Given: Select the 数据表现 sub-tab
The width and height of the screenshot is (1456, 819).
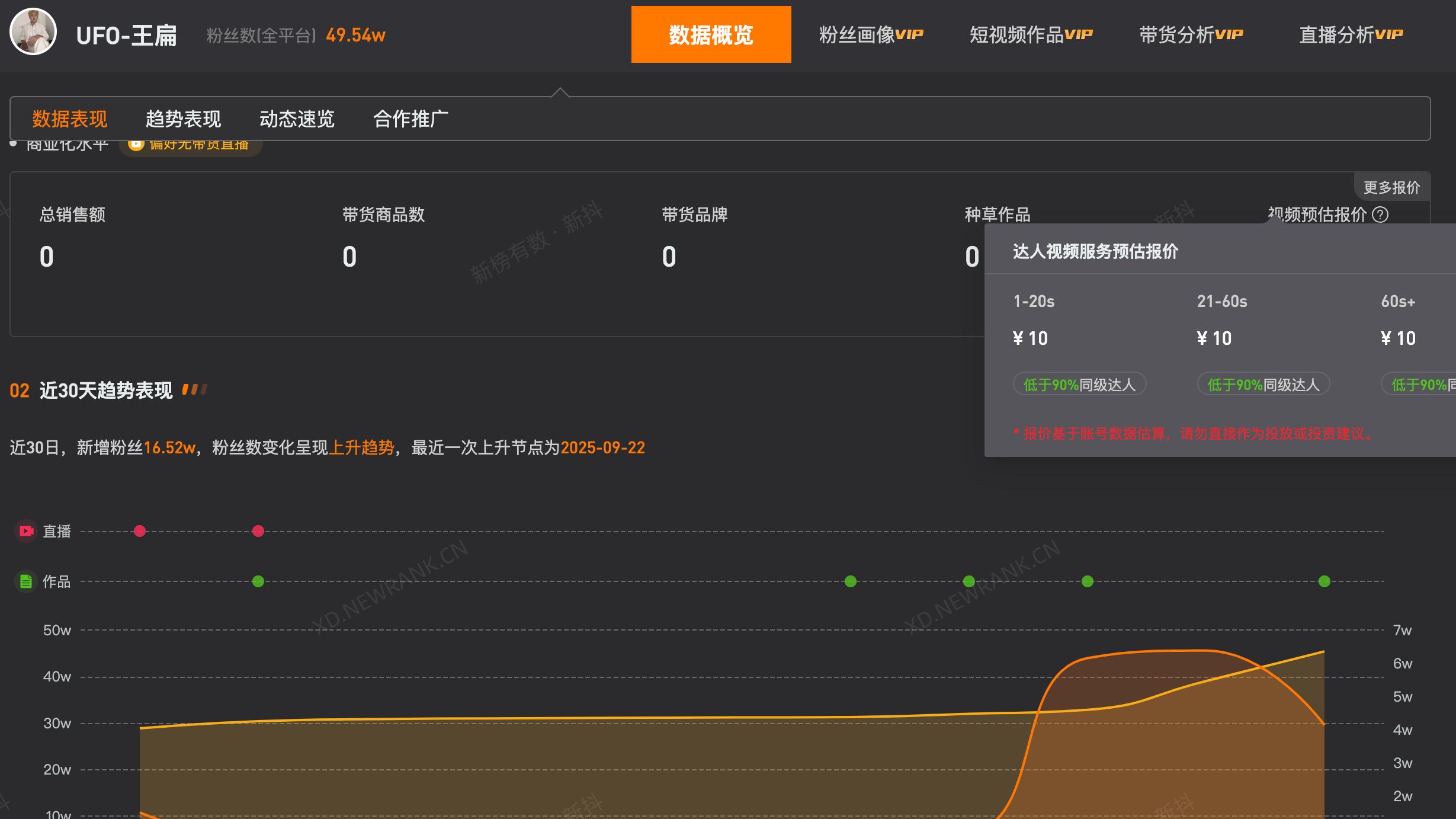Looking at the screenshot, I should pyautogui.click(x=70, y=119).
